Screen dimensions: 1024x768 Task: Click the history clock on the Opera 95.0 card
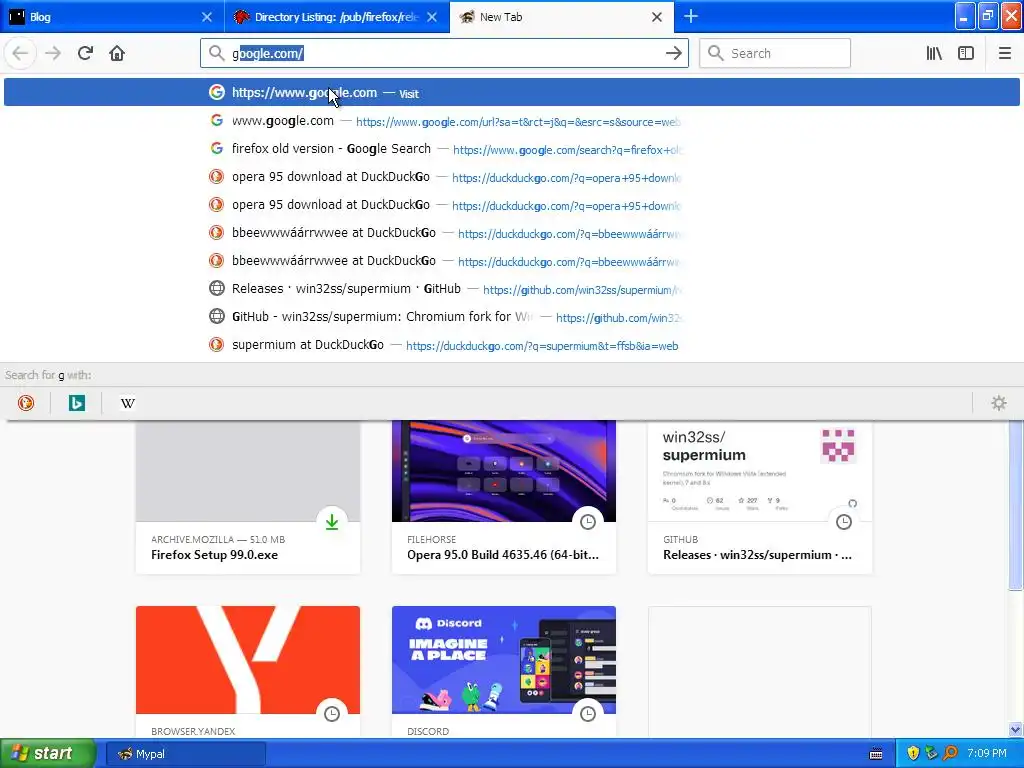click(x=588, y=522)
